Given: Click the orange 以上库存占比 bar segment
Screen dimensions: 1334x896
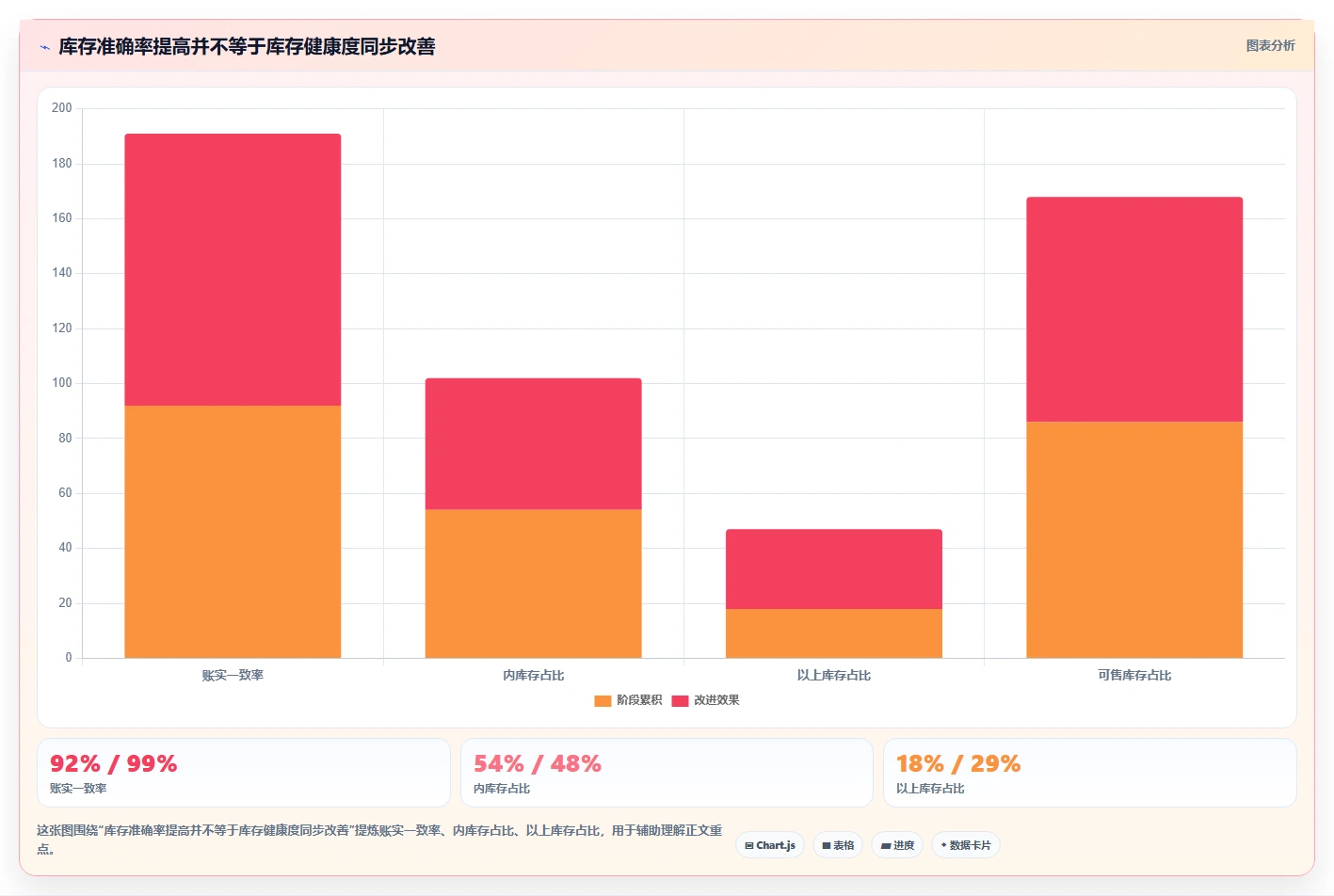Looking at the screenshot, I should [x=833, y=633].
